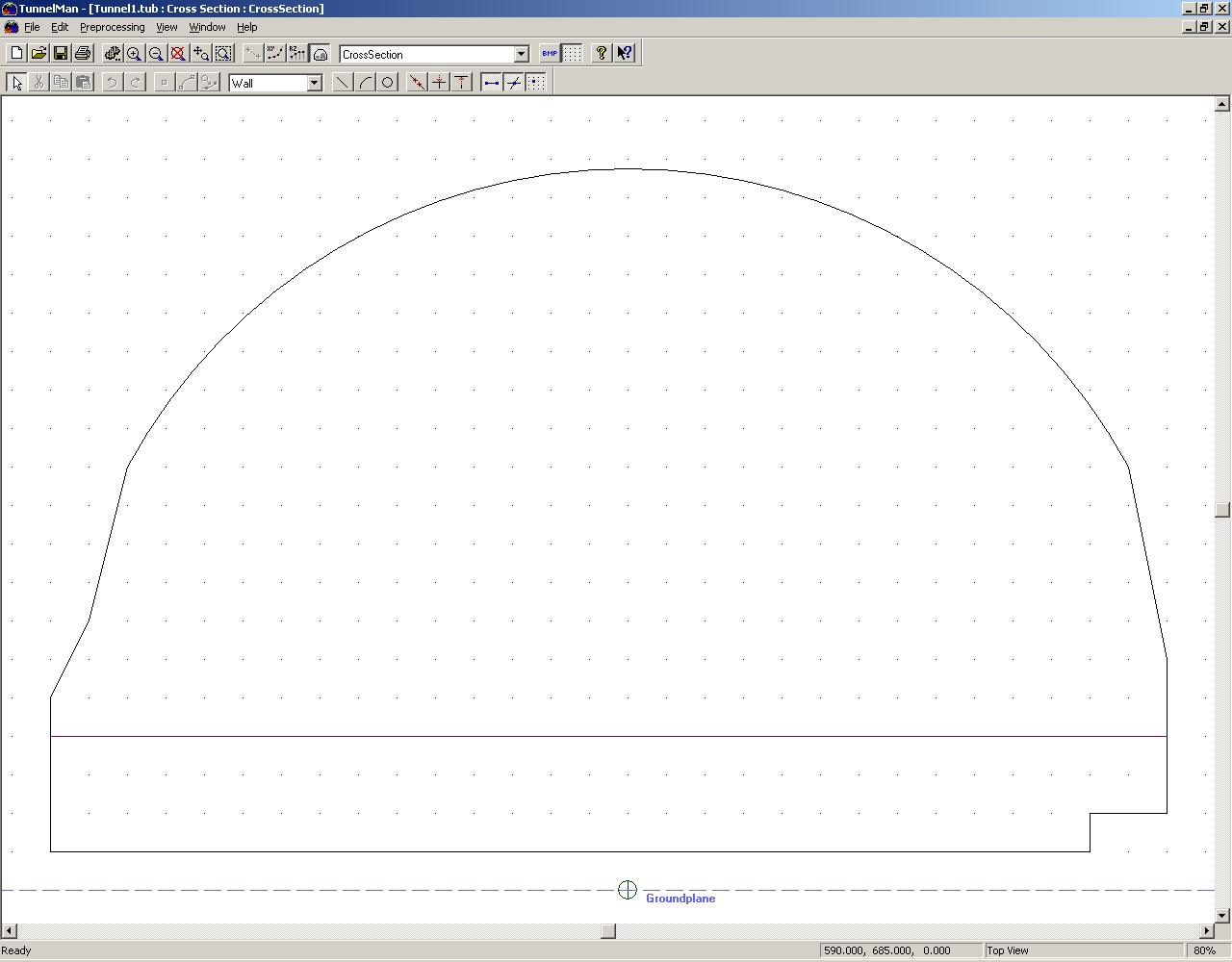Save the tunnel file with the floppy icon

[x=61, y=54]
